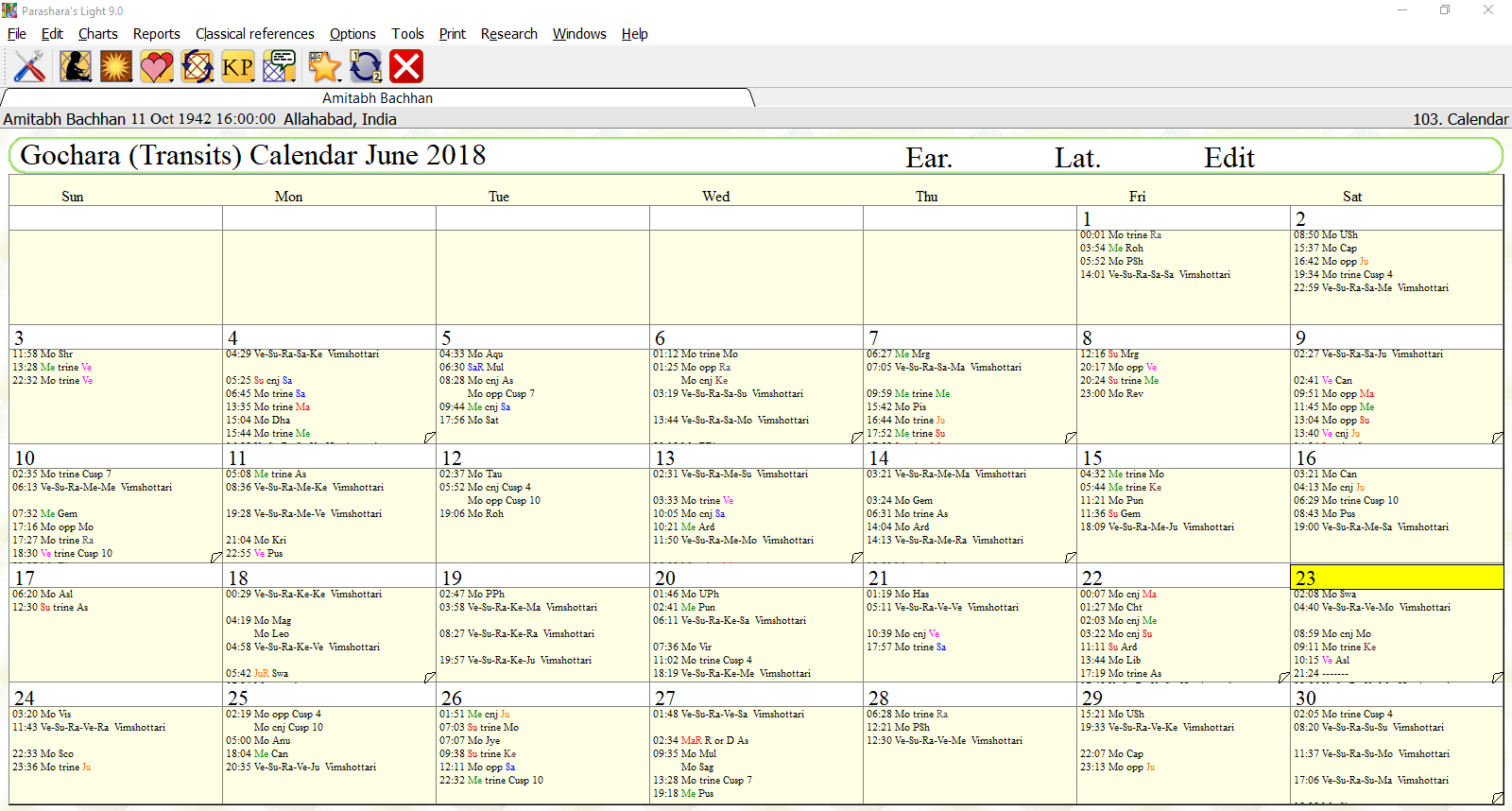Expand overflow events for June 30
Viewport: 1512px width, 811px height.
1498,798
